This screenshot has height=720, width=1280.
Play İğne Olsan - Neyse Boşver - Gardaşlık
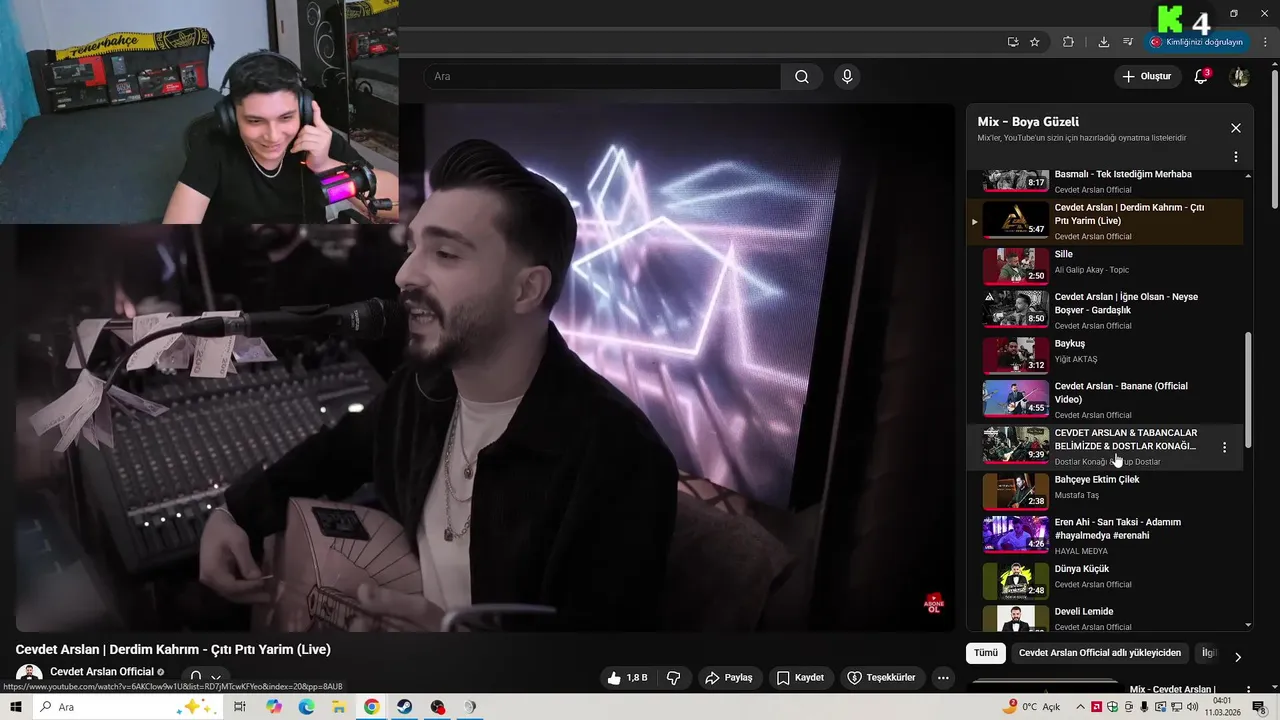(1105, 309)
